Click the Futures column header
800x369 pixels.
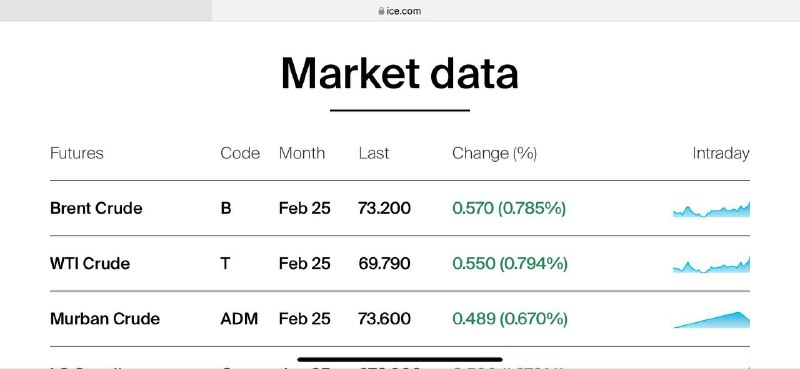[77, 153]
